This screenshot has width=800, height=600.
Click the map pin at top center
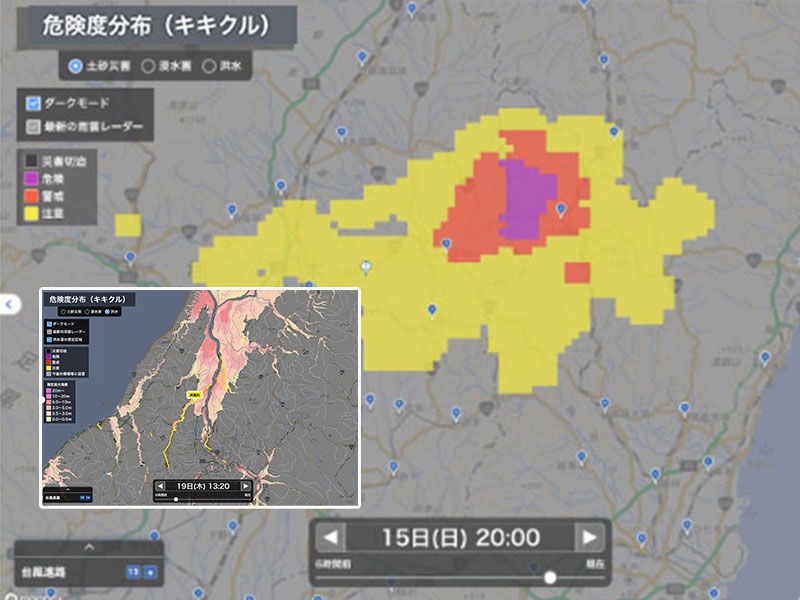pyautogui.click(x=412, y=8)
